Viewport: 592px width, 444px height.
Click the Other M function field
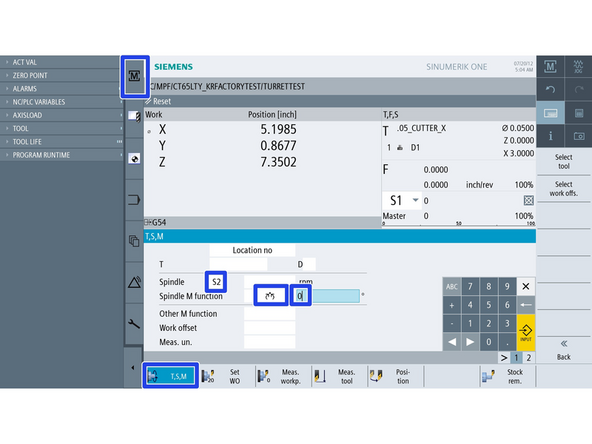click(270, 314)
